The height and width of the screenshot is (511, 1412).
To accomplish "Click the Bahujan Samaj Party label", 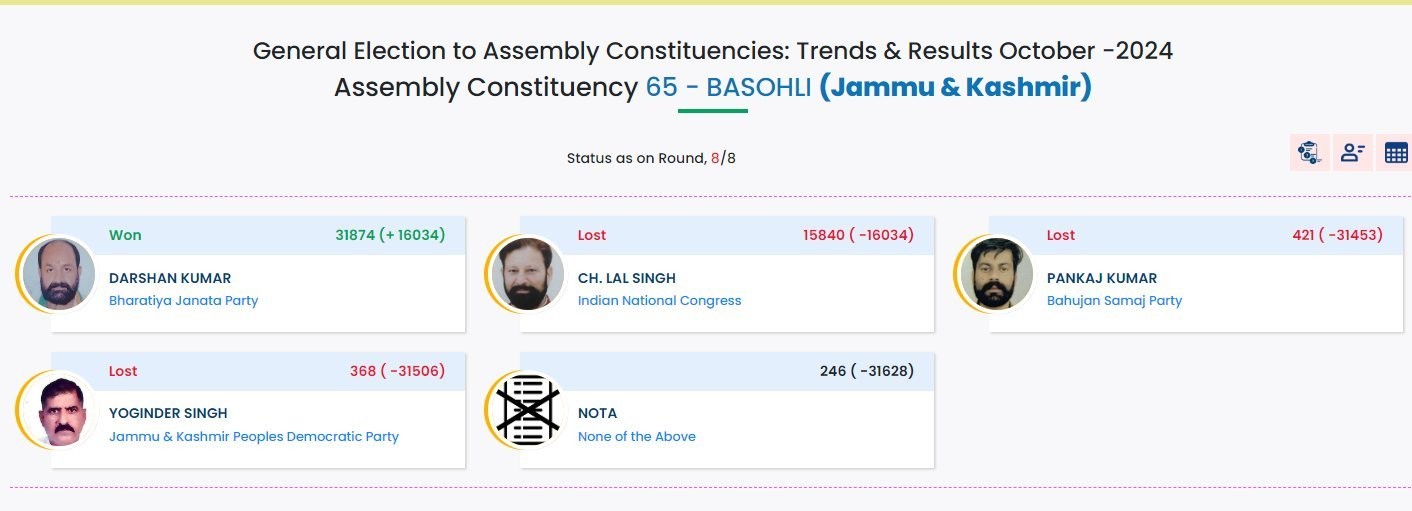I will click(x=1114, y=300).
